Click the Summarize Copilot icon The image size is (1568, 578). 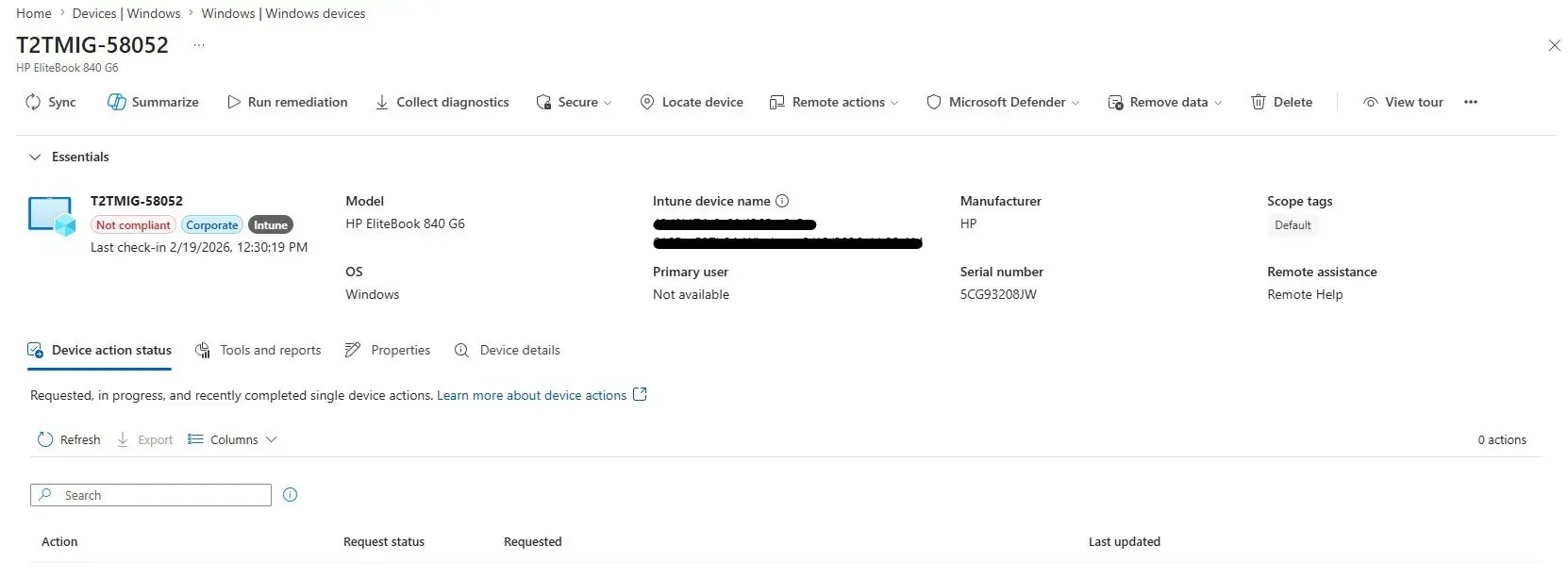116,102
